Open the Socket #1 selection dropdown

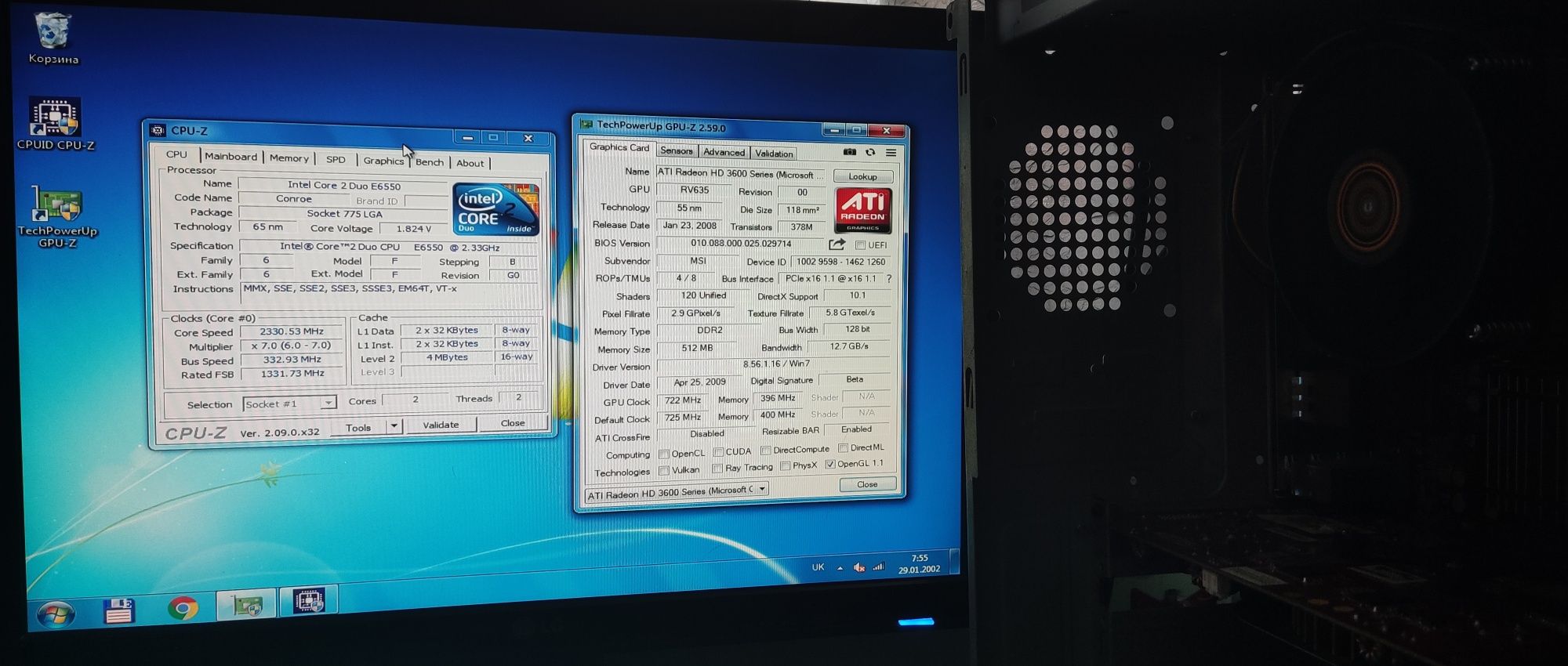289,404
